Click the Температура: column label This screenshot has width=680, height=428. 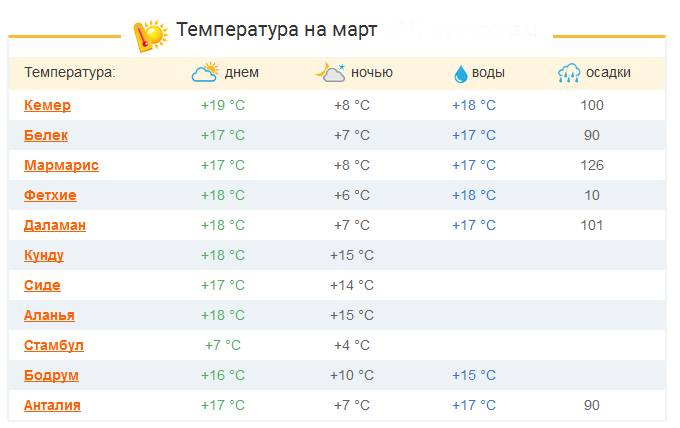pos(70,72)
